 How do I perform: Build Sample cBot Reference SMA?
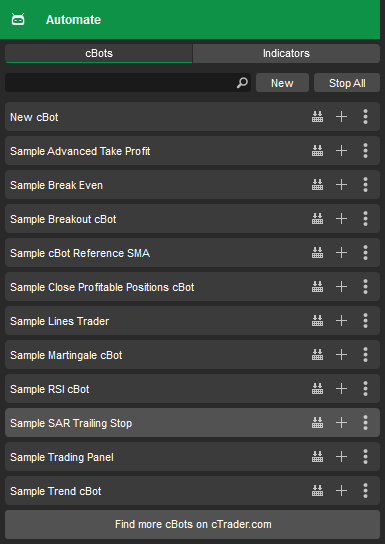coord(317,253)
